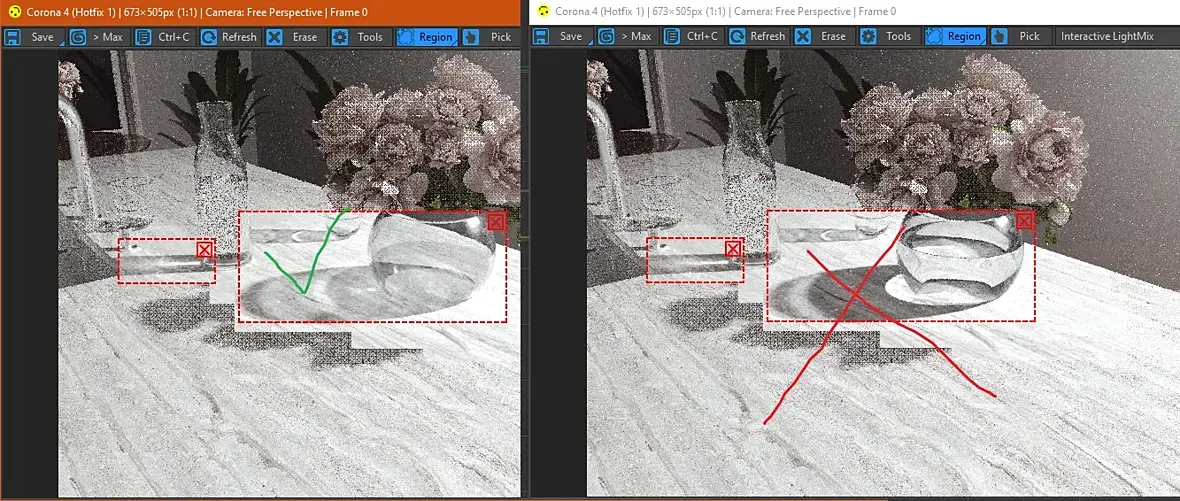The height and width of the screenshot is (501, 1180).
Task: Delete the small render region in left window
Action: click(x=205, y=249)
